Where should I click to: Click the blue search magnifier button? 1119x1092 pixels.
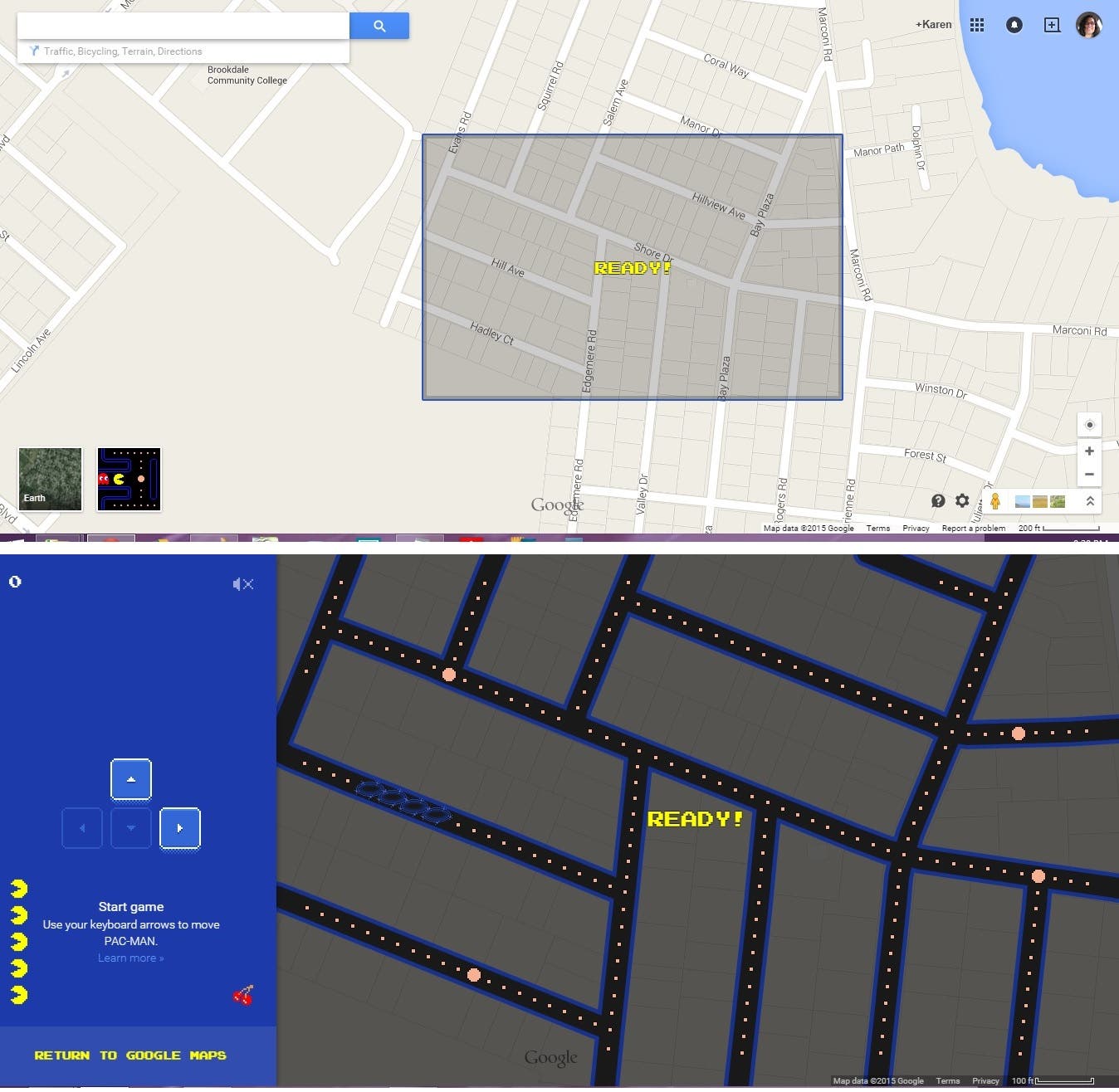pos(379,26)
